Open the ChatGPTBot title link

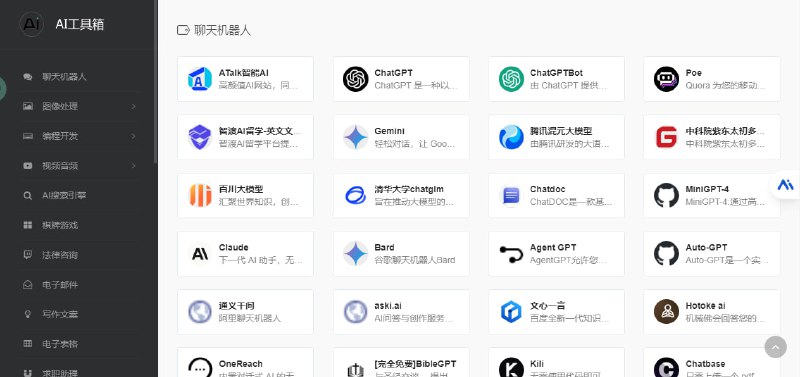click(x=556, y=73)
